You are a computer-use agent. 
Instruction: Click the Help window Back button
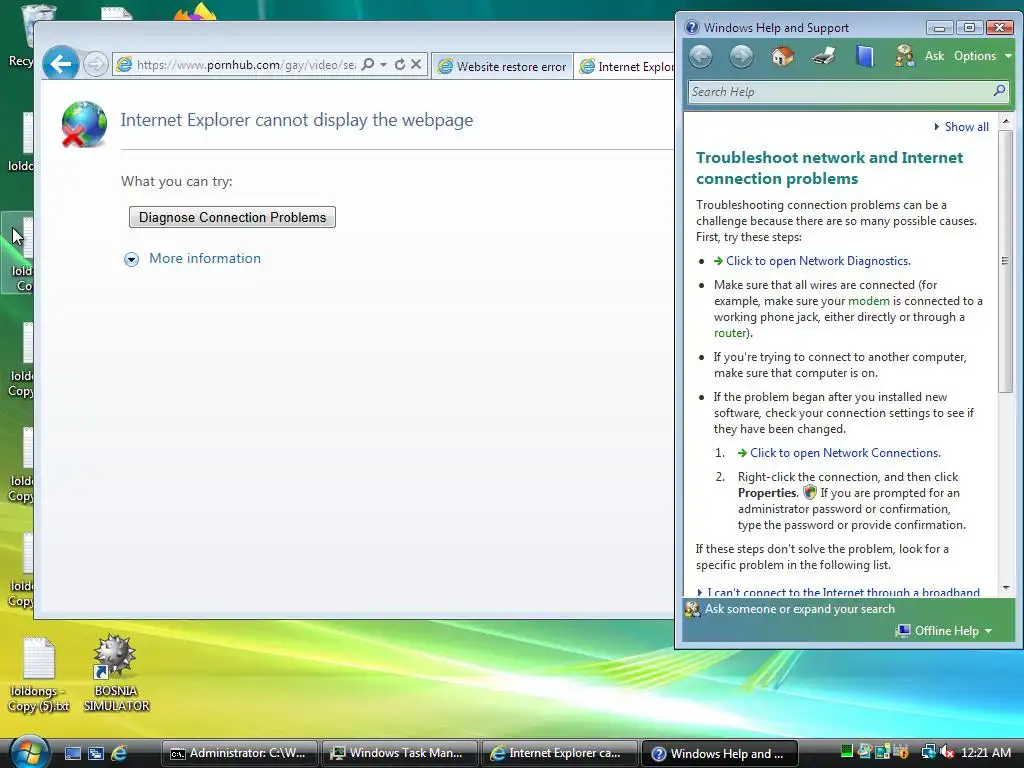coord(701,56)
